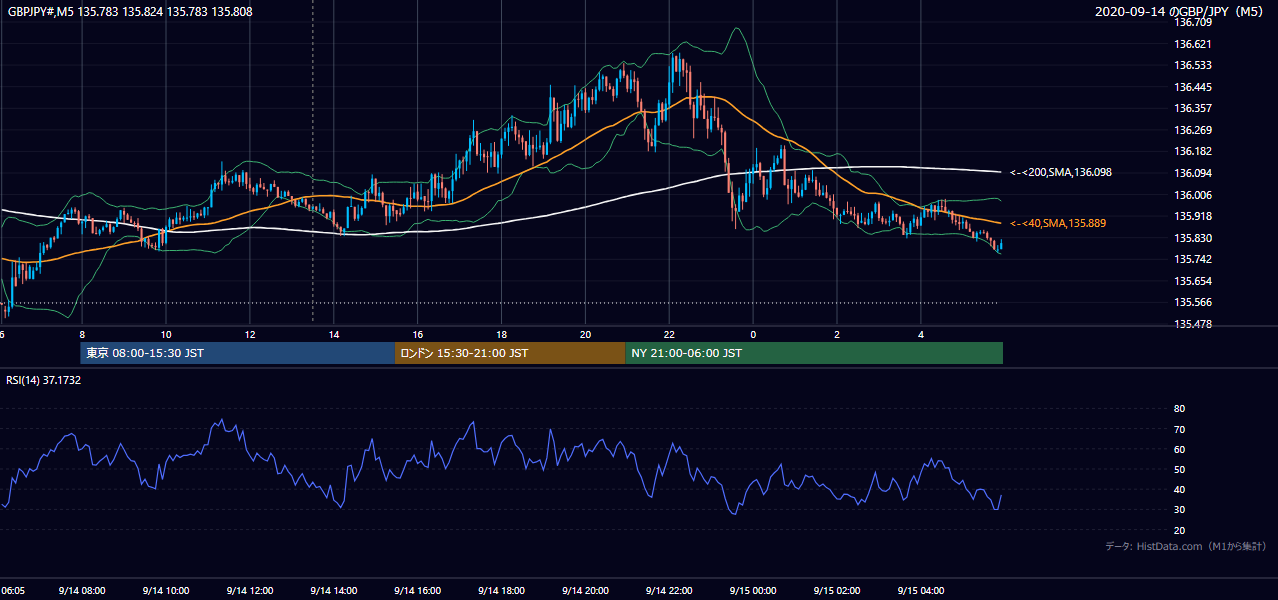The width and height of the screenshot is (1278, 600).
Task: Click price axis value 135.654
Action: click(1193, 282)
